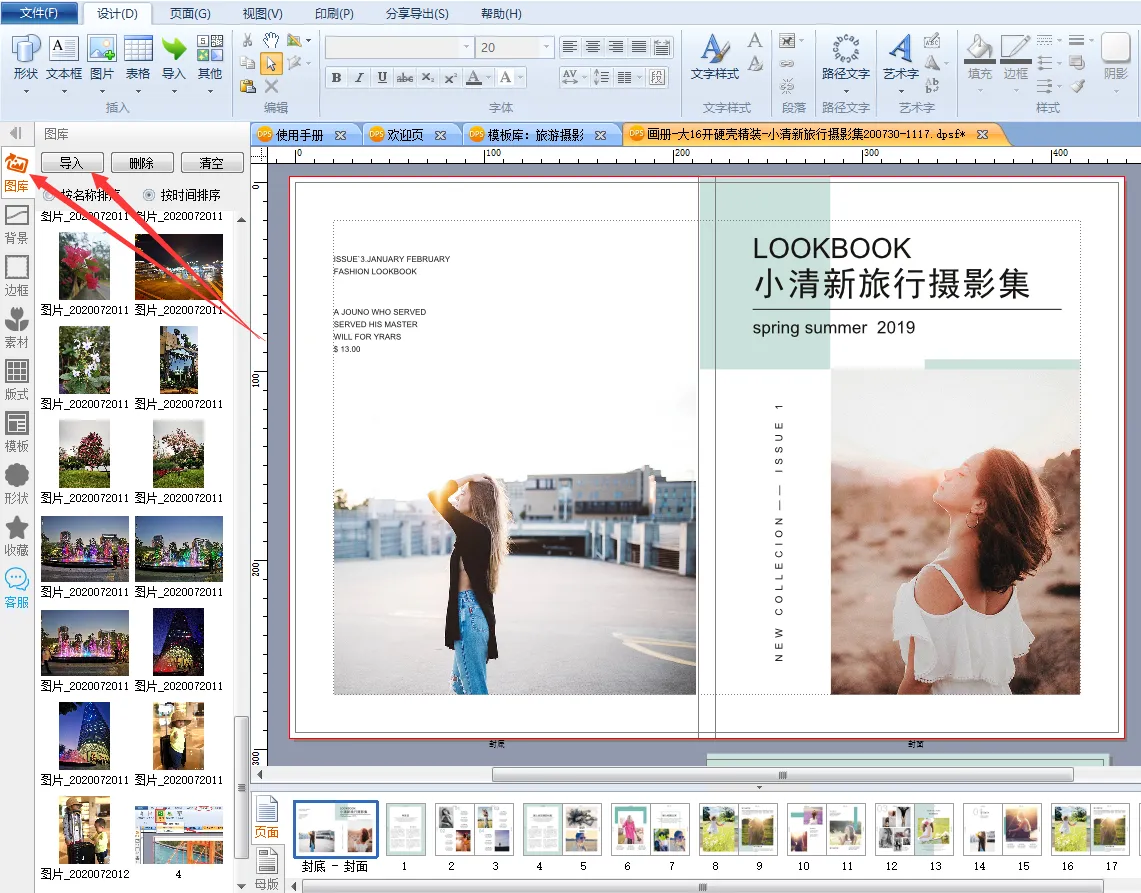Toggle bold text formatting
Image resolution: width=1141 pixels, height=893 pixels.
(336, 78)
